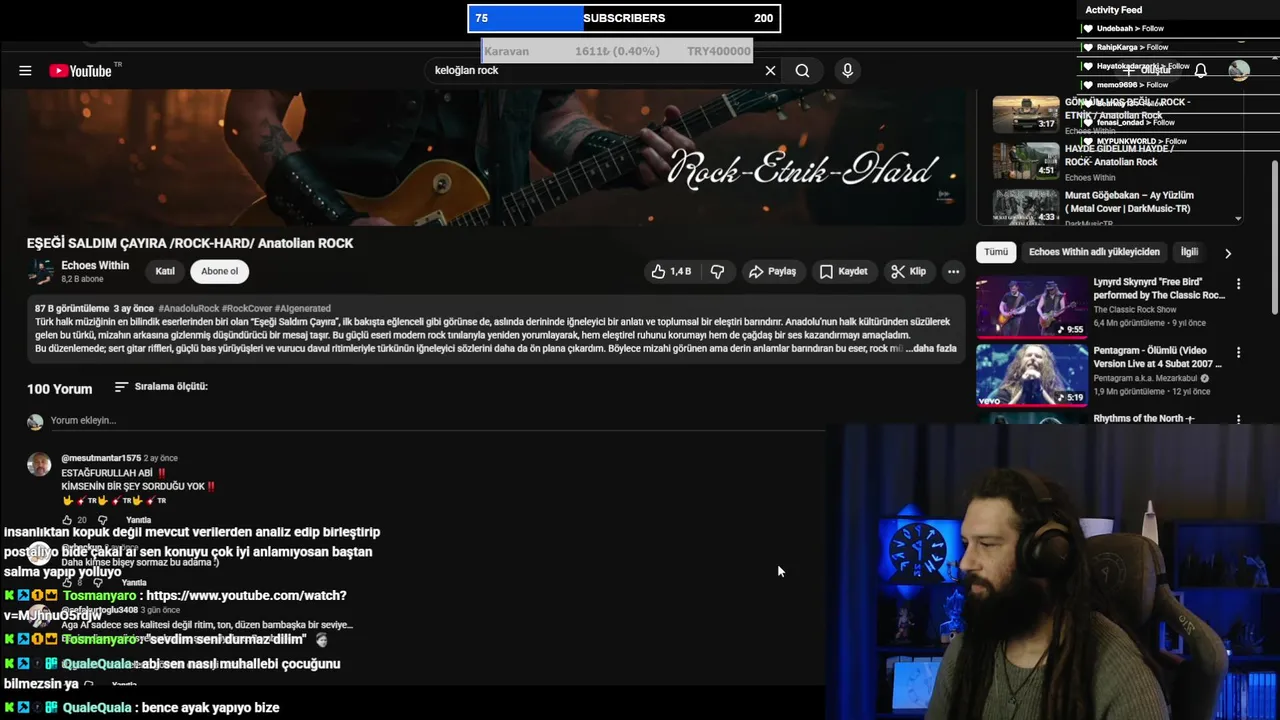Viewport: 1280px width, 720px height.
Task: Click the keloğlan rock search field
Action: pos(595,71)
